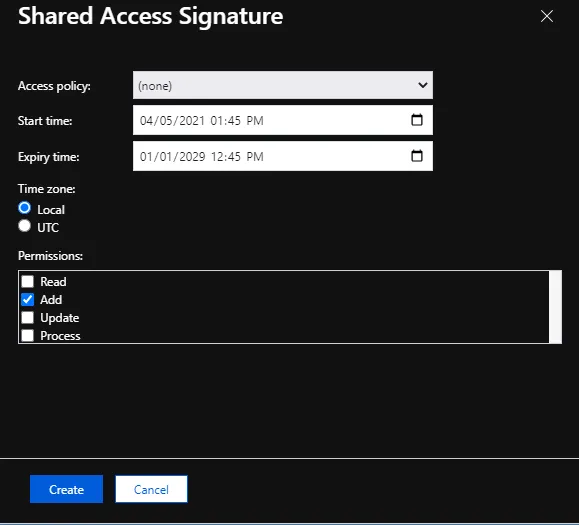Select the 12 hour segment in Expiry time
The height and width of the screenshot is (525, 579).
216,157
